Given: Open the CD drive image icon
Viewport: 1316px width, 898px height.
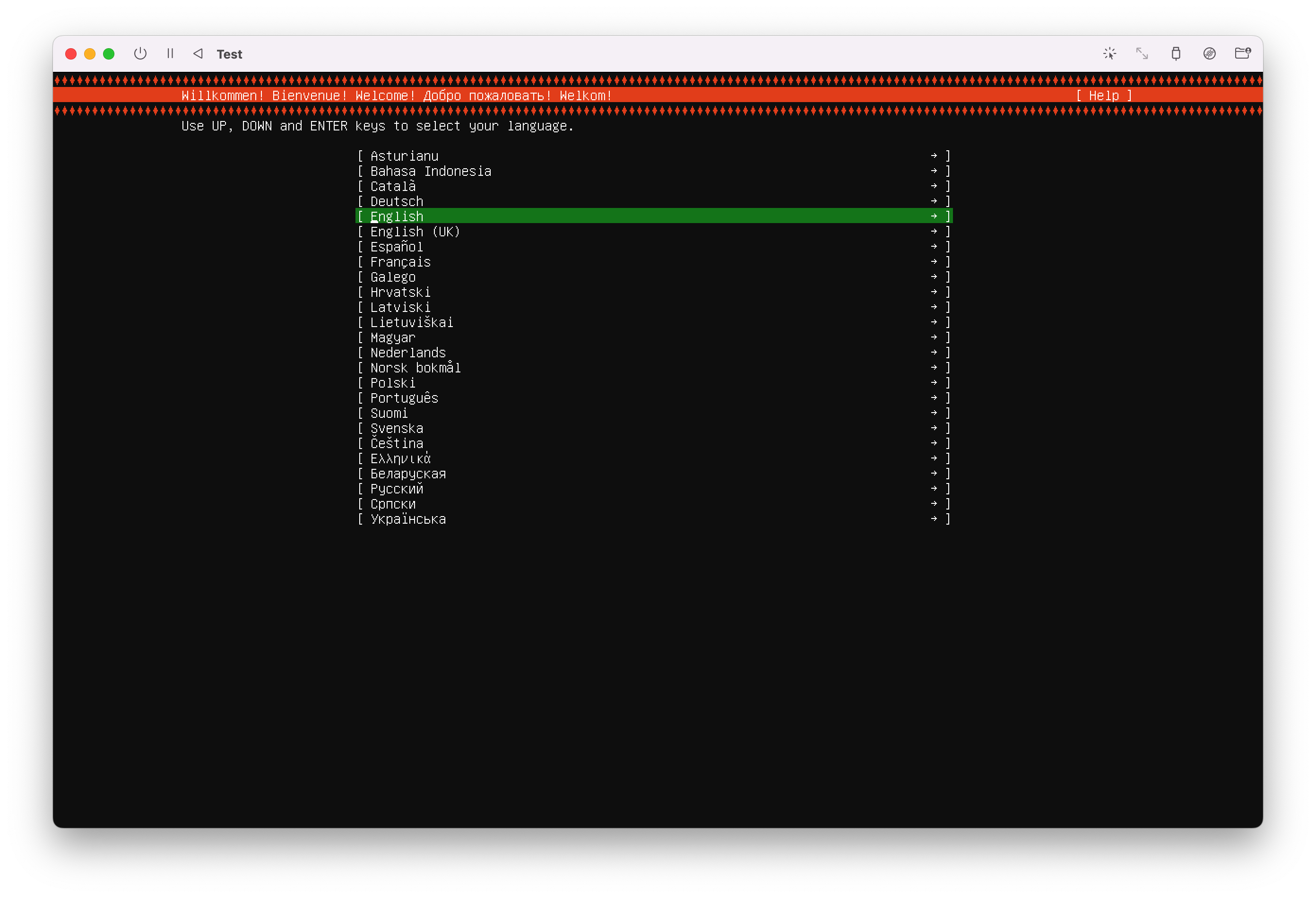Looking at the screenshot, I should pyautogui.click(x=1209, y=54).
